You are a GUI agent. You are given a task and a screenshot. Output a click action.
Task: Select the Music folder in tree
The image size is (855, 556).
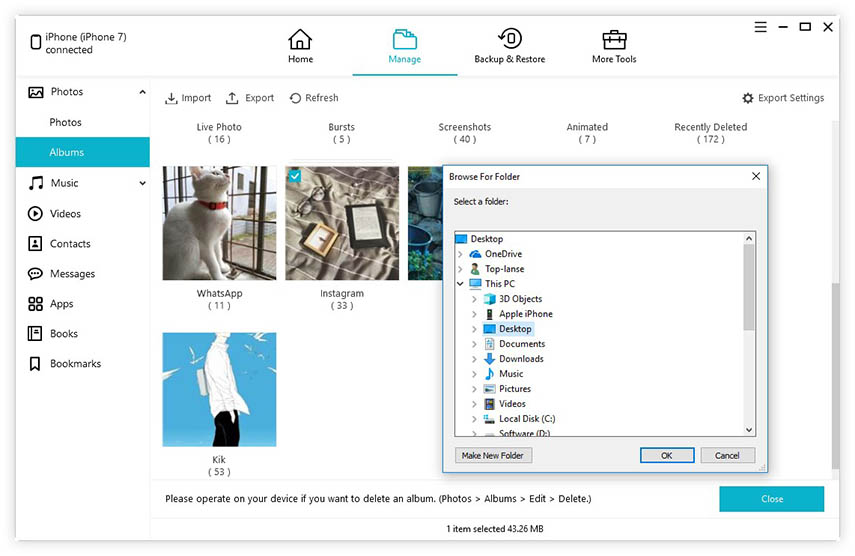[511, 374]
